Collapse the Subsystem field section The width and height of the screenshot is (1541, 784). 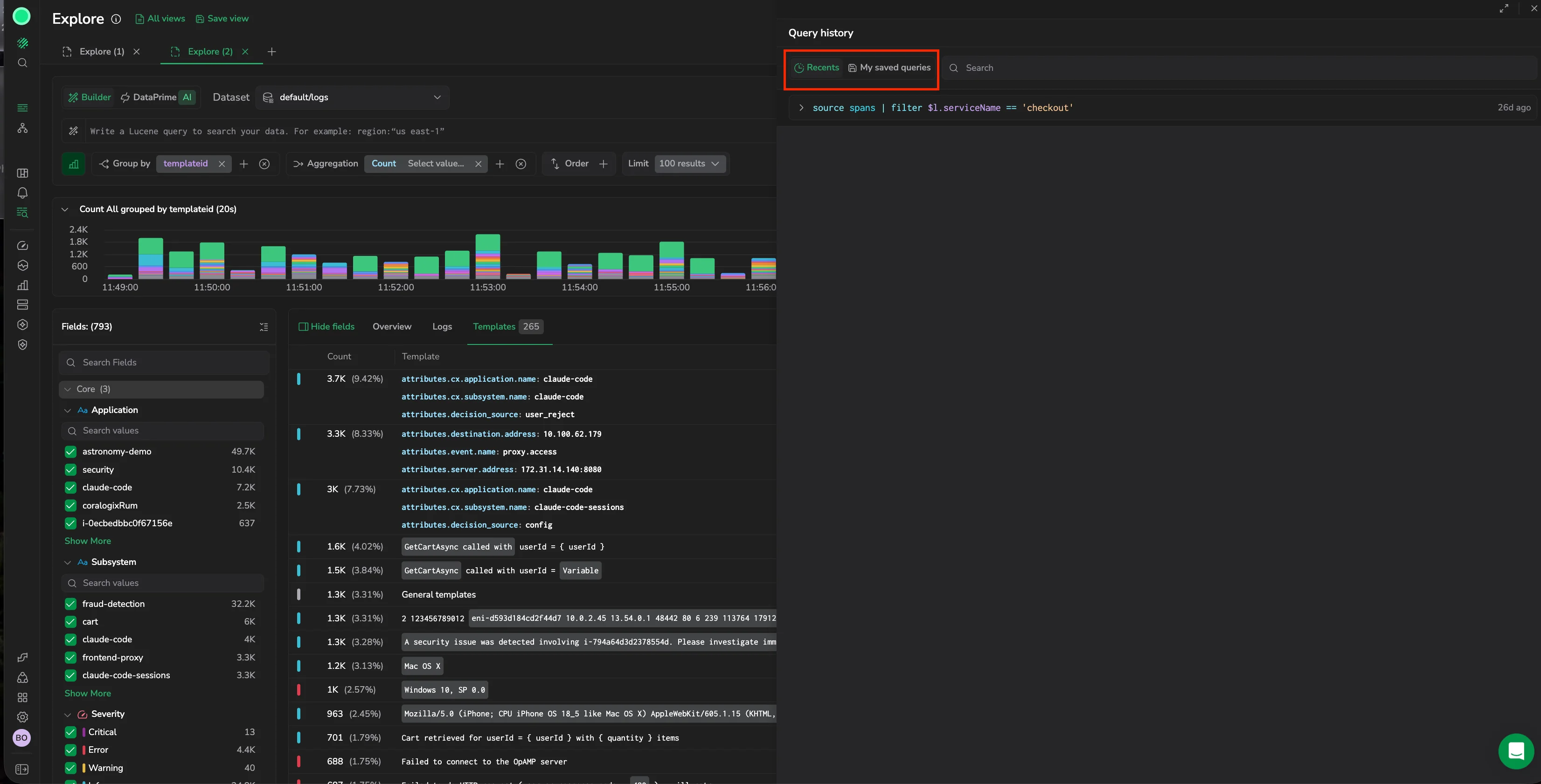[x=68, y=562]
